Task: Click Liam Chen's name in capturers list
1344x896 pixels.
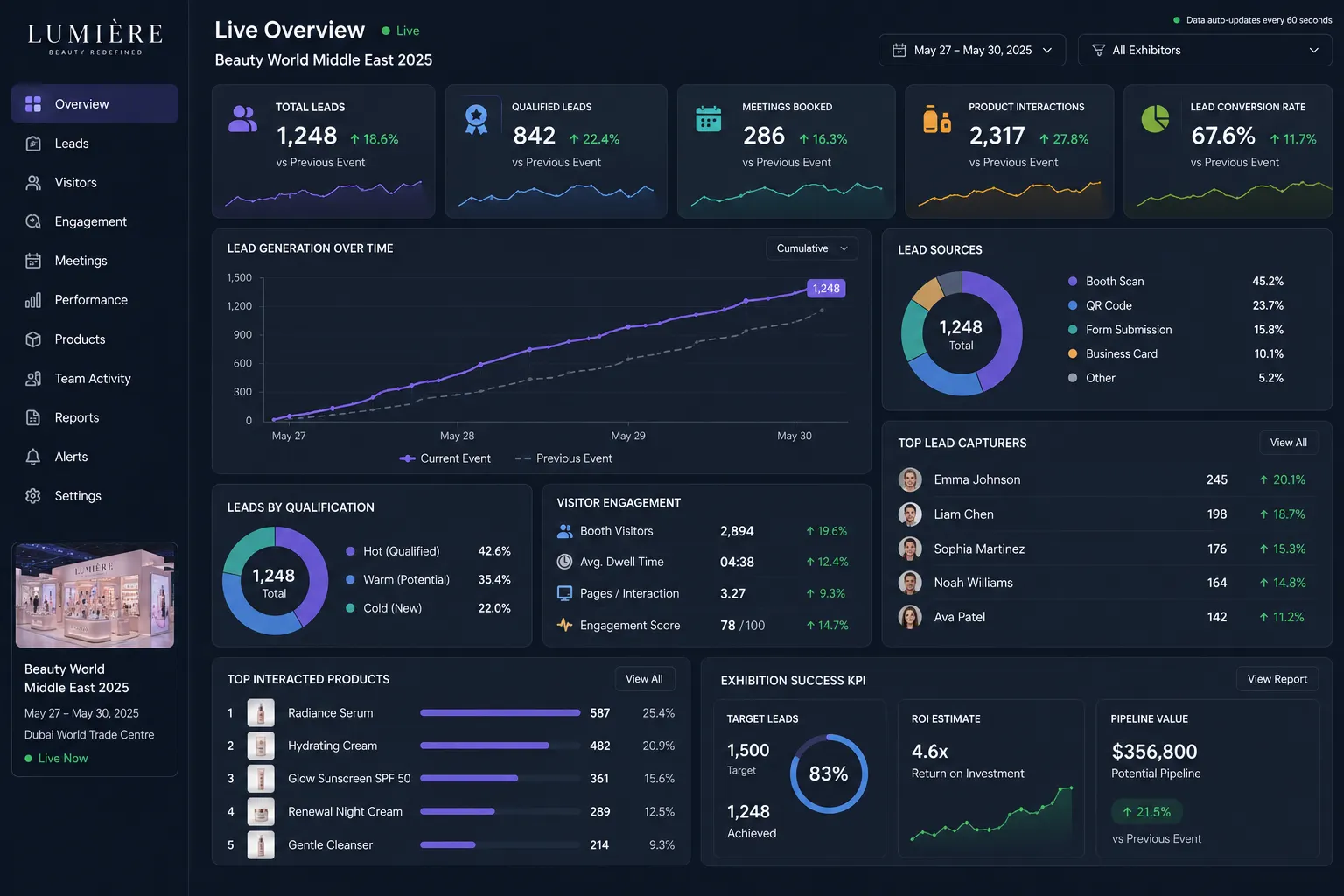Action: point(963,514)
